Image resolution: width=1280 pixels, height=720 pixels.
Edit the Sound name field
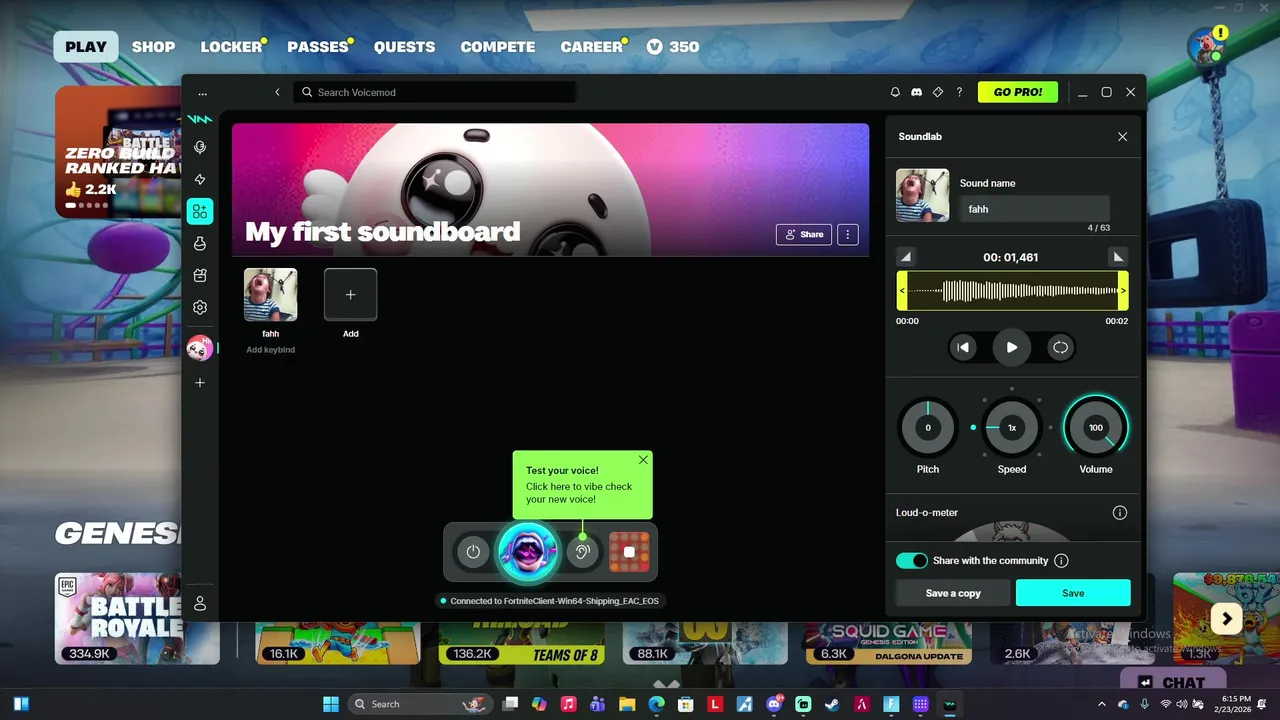1034,209
